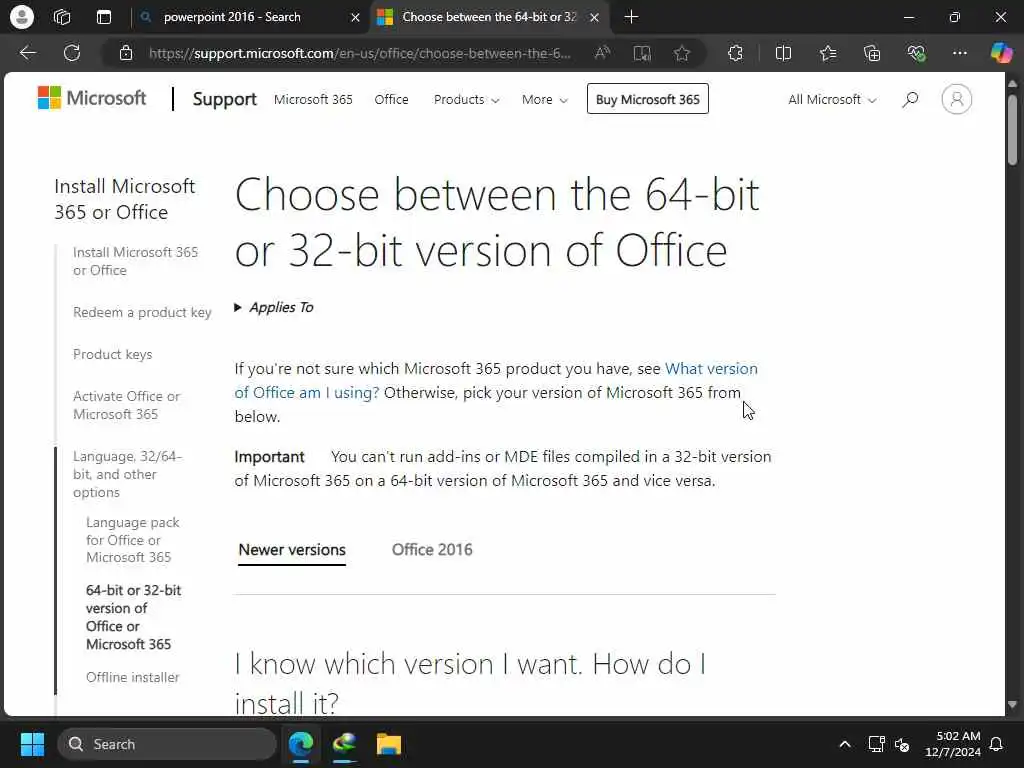Enter Immersive Reader icon

pos(642,54)
